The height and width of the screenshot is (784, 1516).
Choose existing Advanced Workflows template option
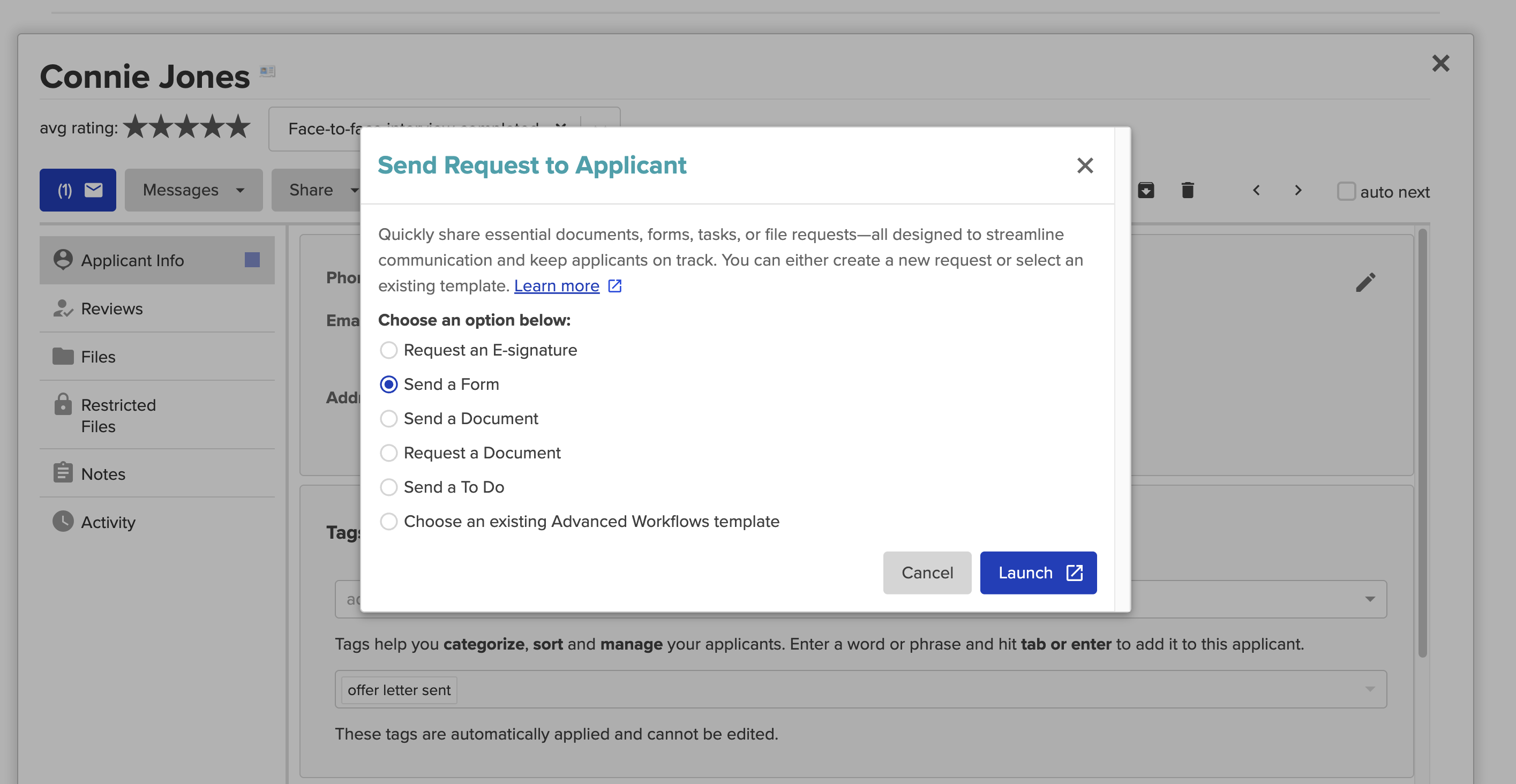point(388,521)
